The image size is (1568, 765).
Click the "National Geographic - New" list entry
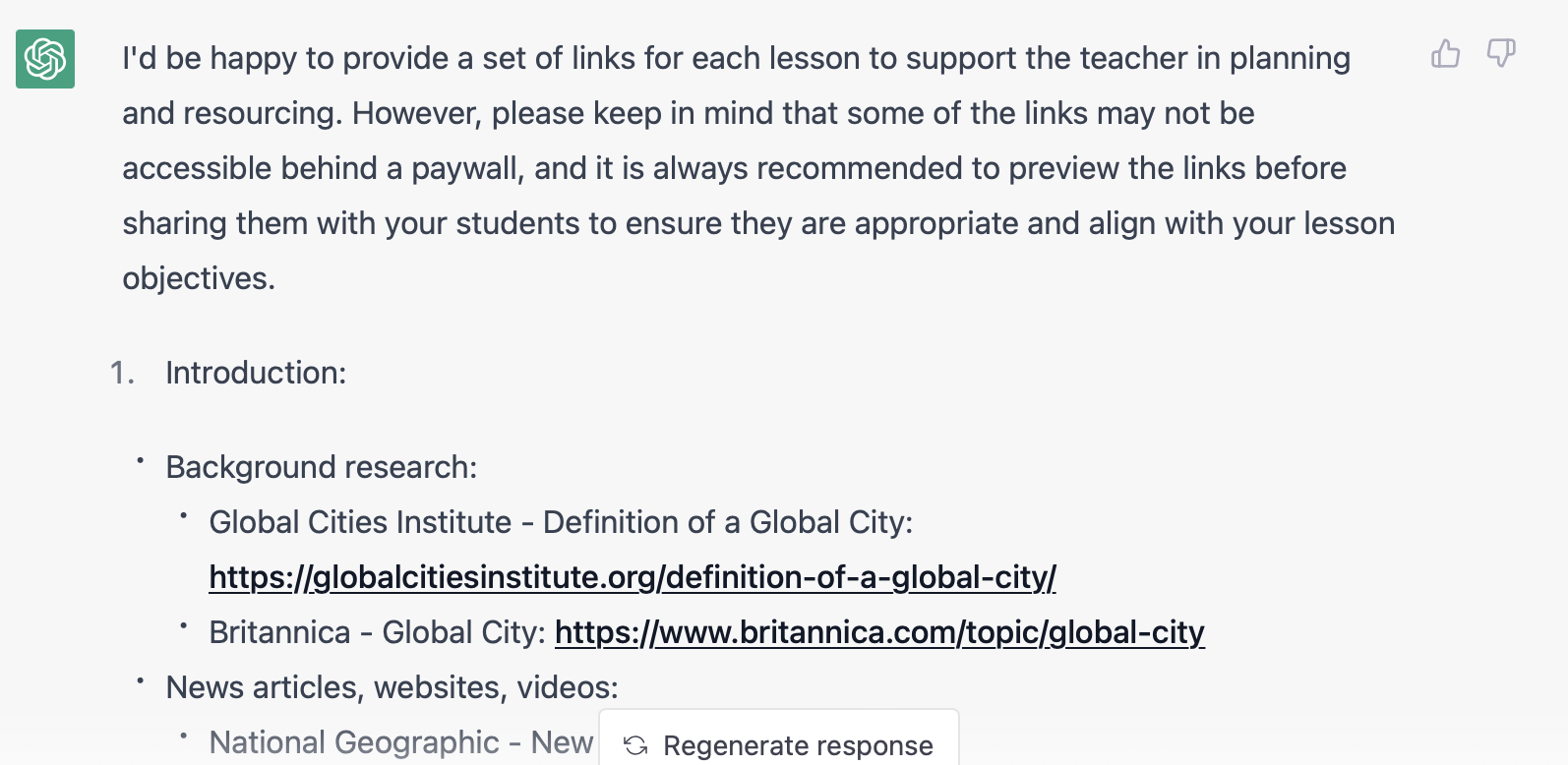coord(400,742)
